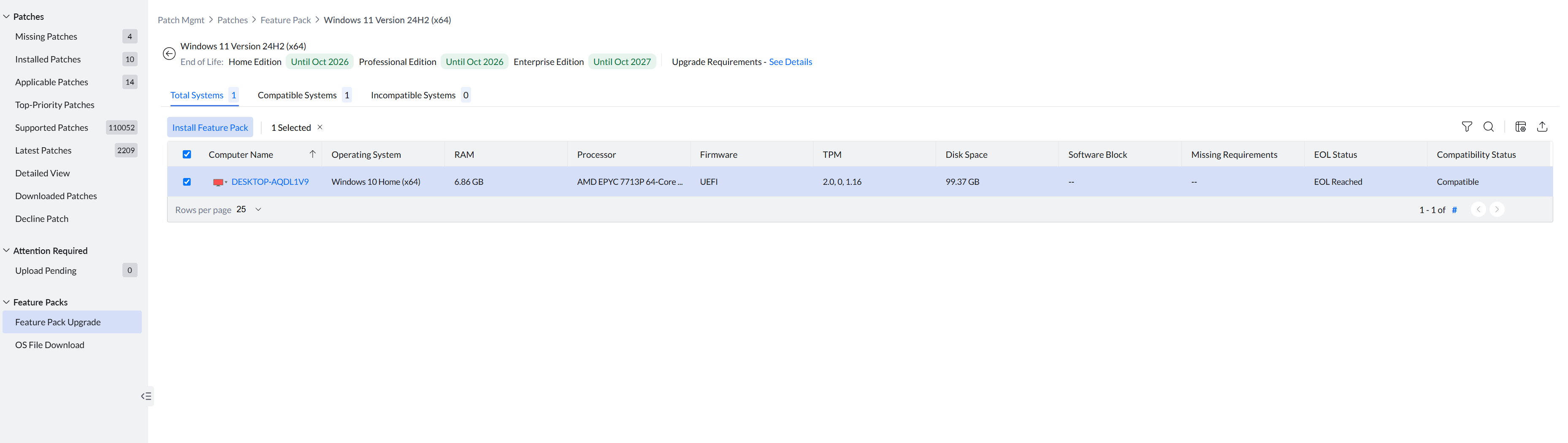Click the 99.37 GB disk space cell

click(x=962, y=182)
